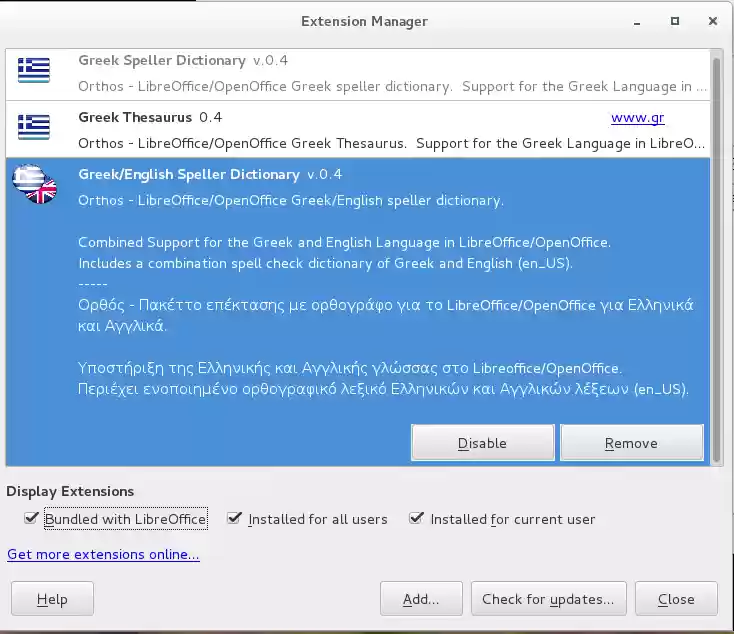
Task: Select the Greek Thesaurus list entry
Action: coord(300,128)
